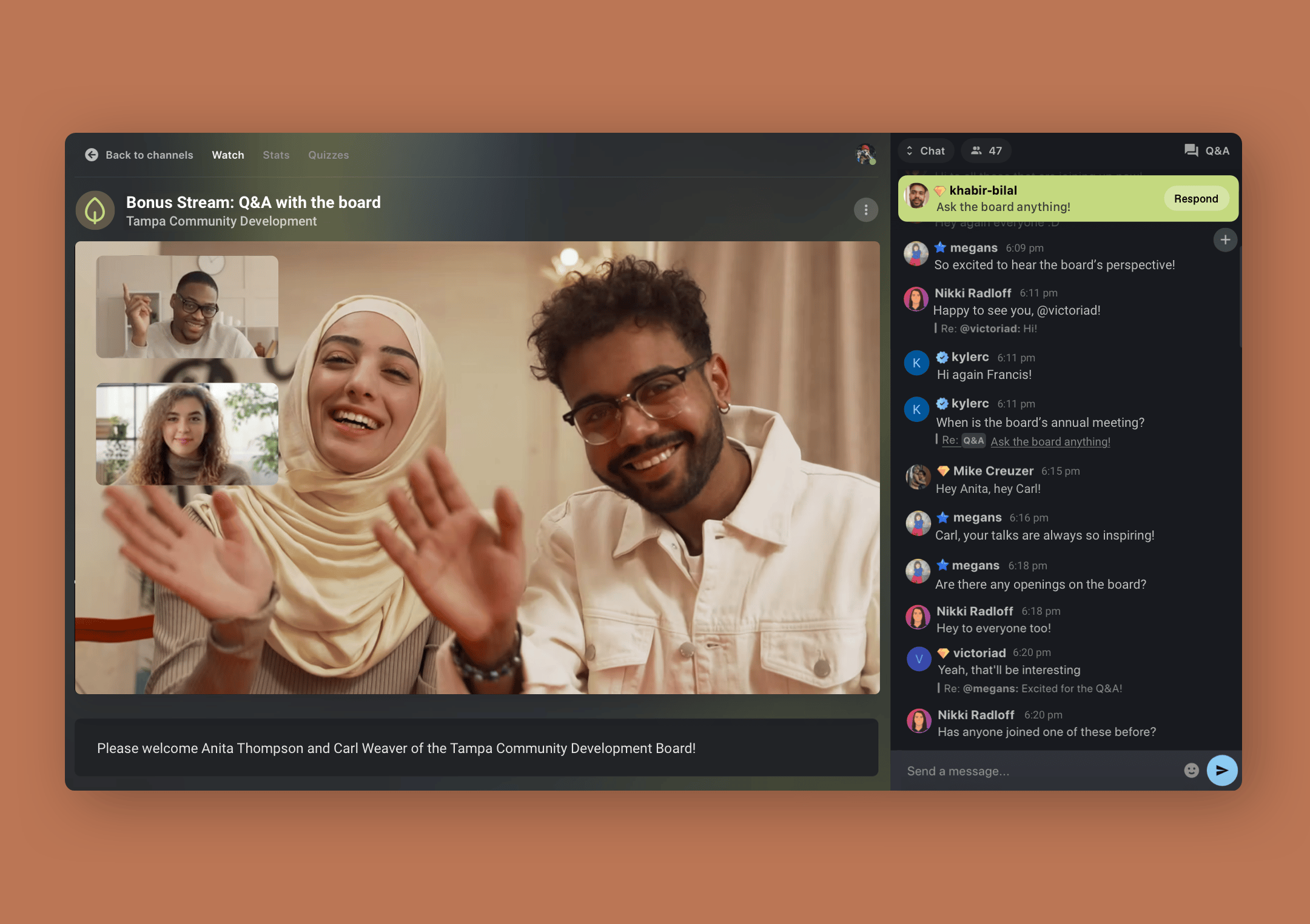Click the diamond badge beside Mike Creuzer
This screenshot has width=1310, height=924.
click(x=943, y=471)
